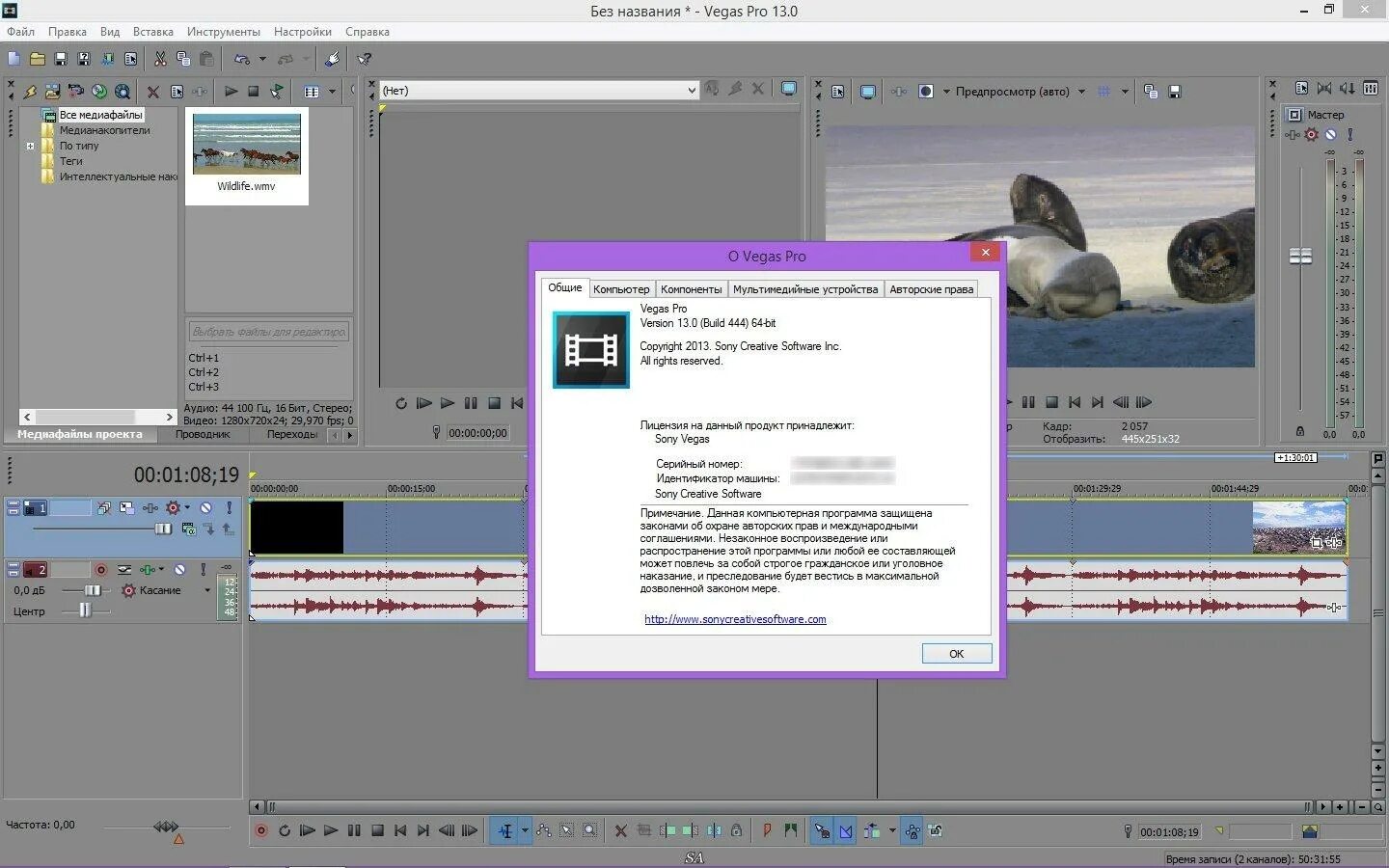Viewport: 1389px width, 868px height.
Task: Click the Master volume fader handle
Action: coord(1300,256)
